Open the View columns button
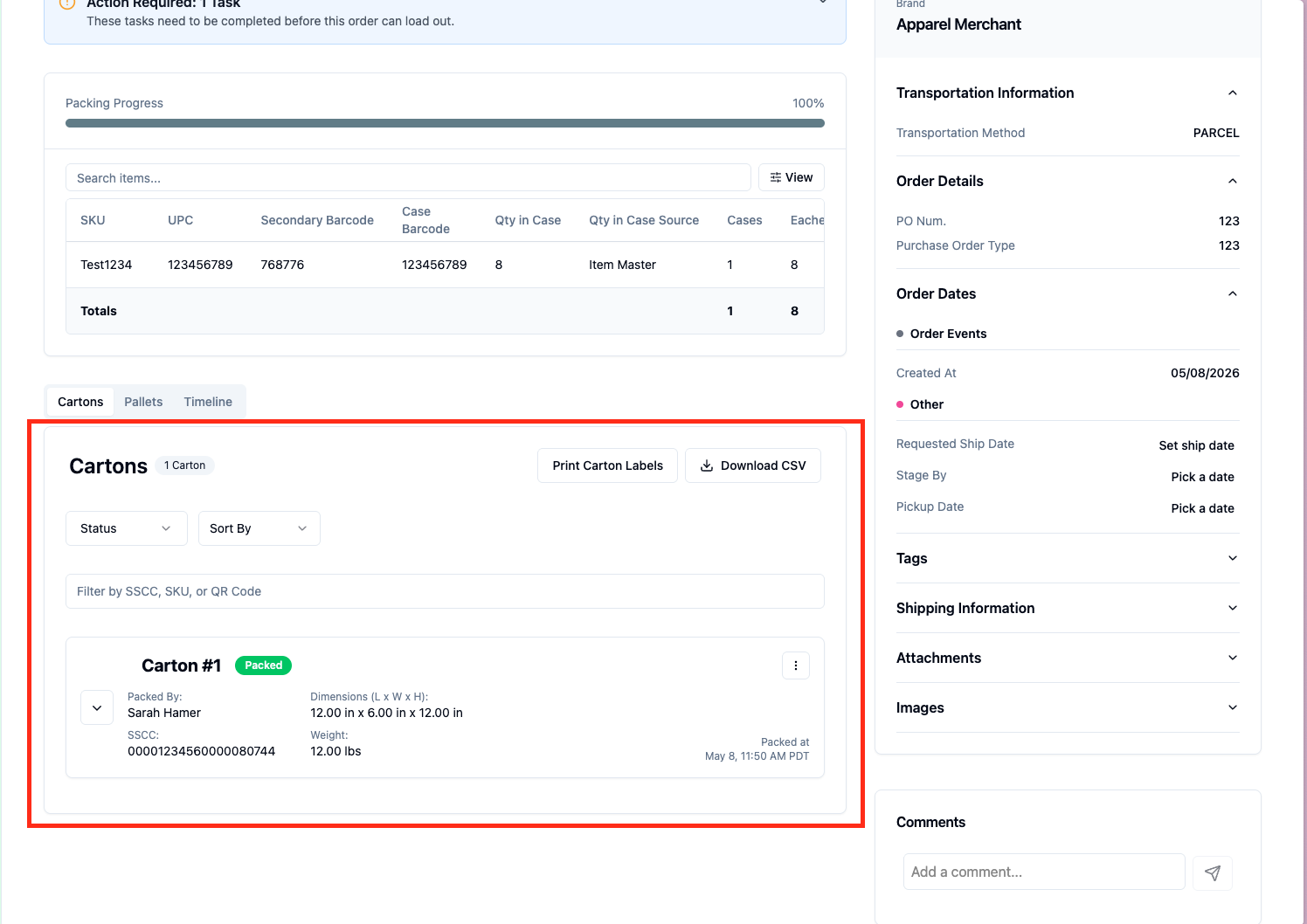 click(792, 177)
